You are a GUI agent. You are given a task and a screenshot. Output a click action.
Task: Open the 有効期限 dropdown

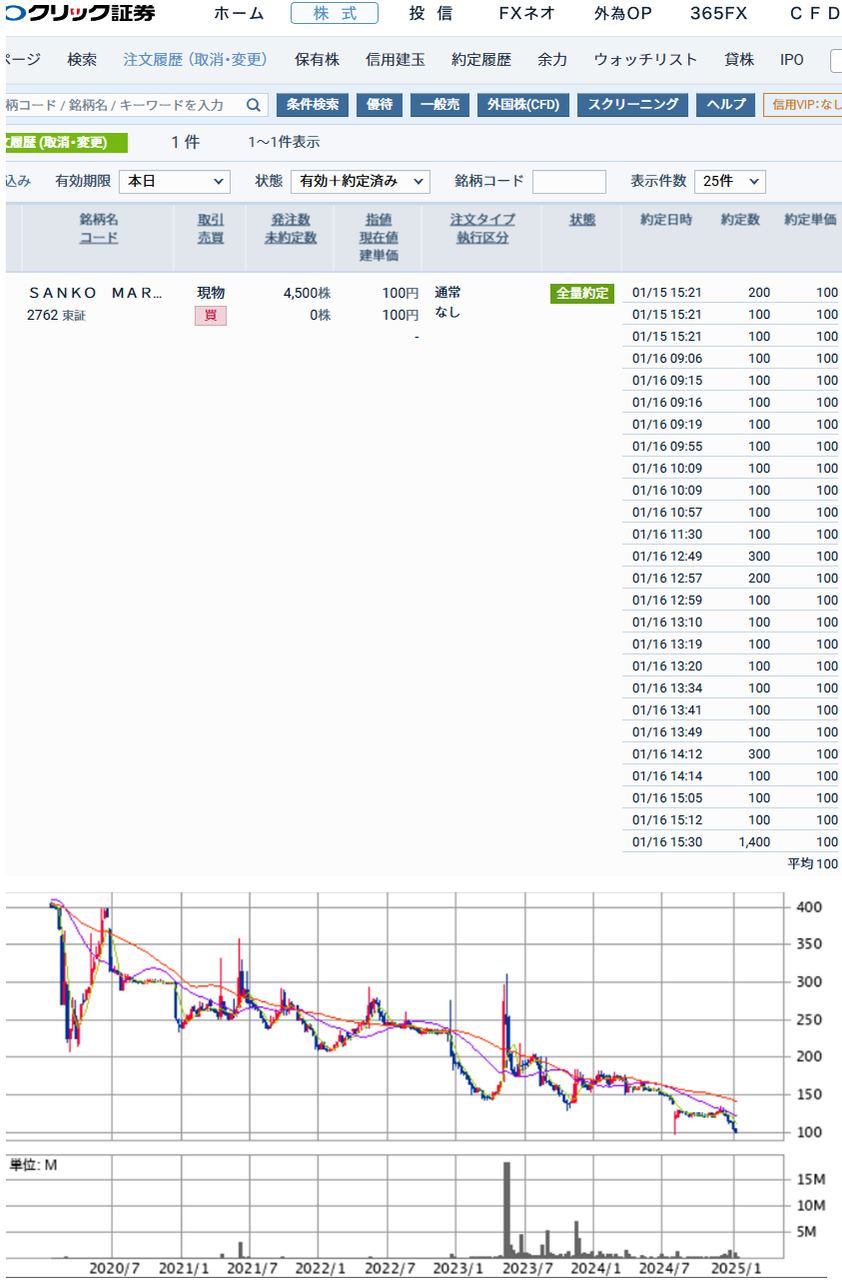[x=174, y=181]
